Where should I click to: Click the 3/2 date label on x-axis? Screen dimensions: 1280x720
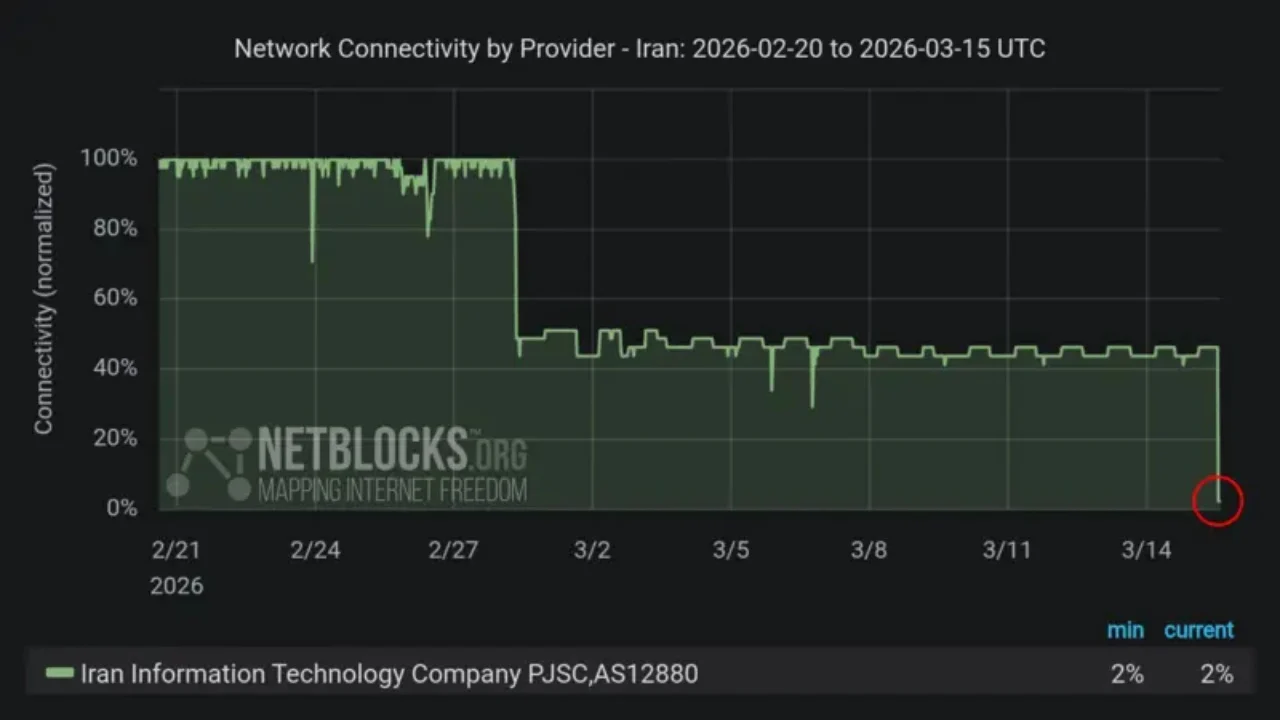pos(592,550)
